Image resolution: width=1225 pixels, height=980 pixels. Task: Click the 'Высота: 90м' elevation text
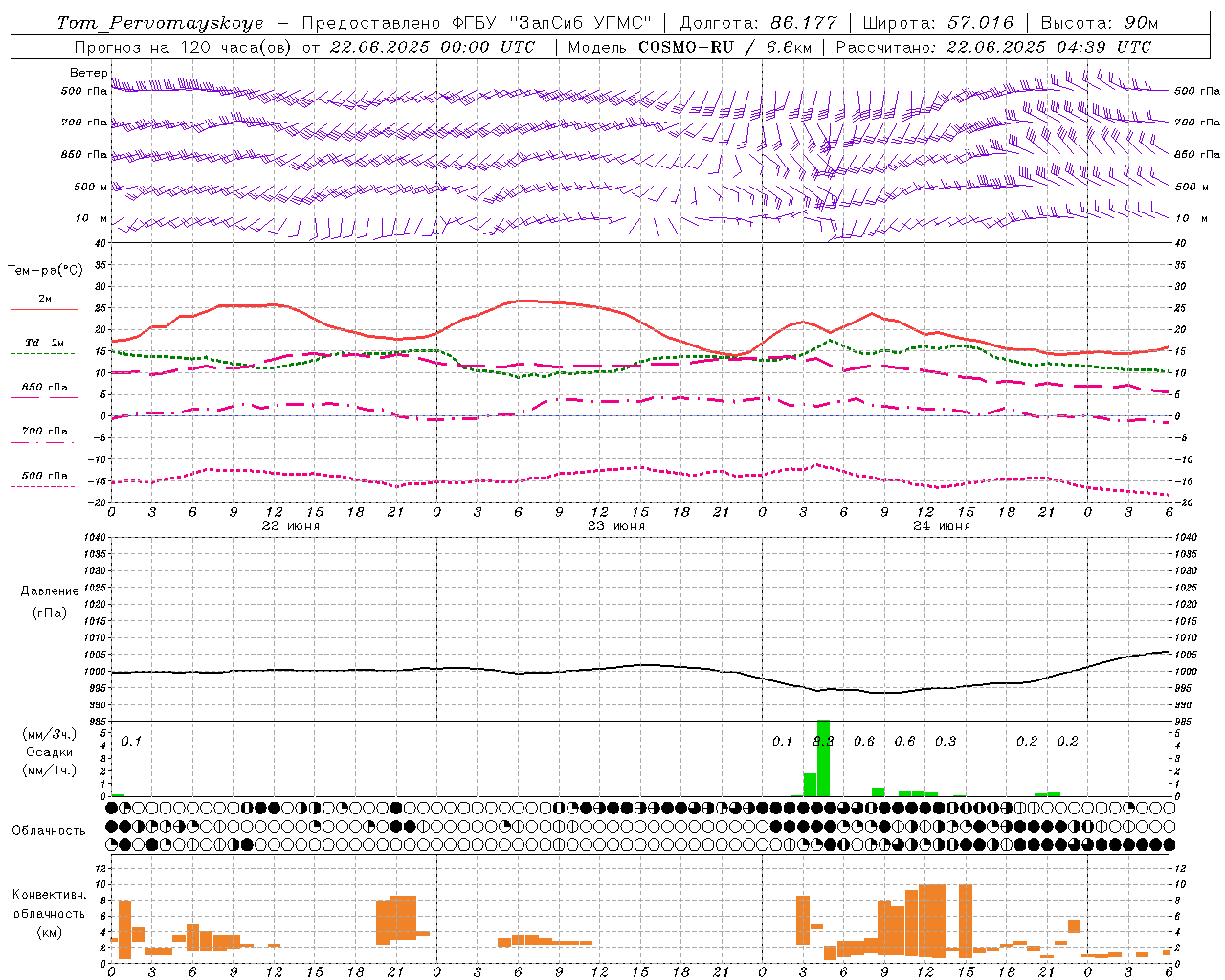(x=1100, y=23)
